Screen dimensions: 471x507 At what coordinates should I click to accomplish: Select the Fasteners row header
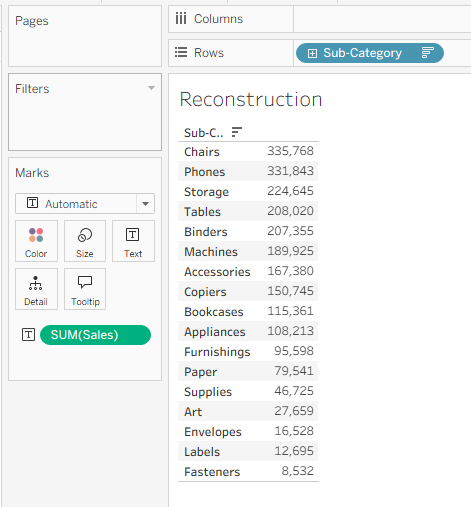[212, 472]
